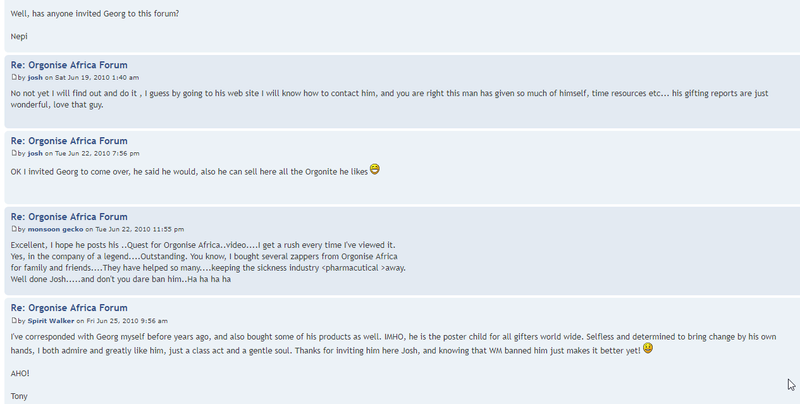Click the post icon before Spirit Walker's post
Image resolution: width=800 pixels, height=404 pixels.
tap(14, 320)
